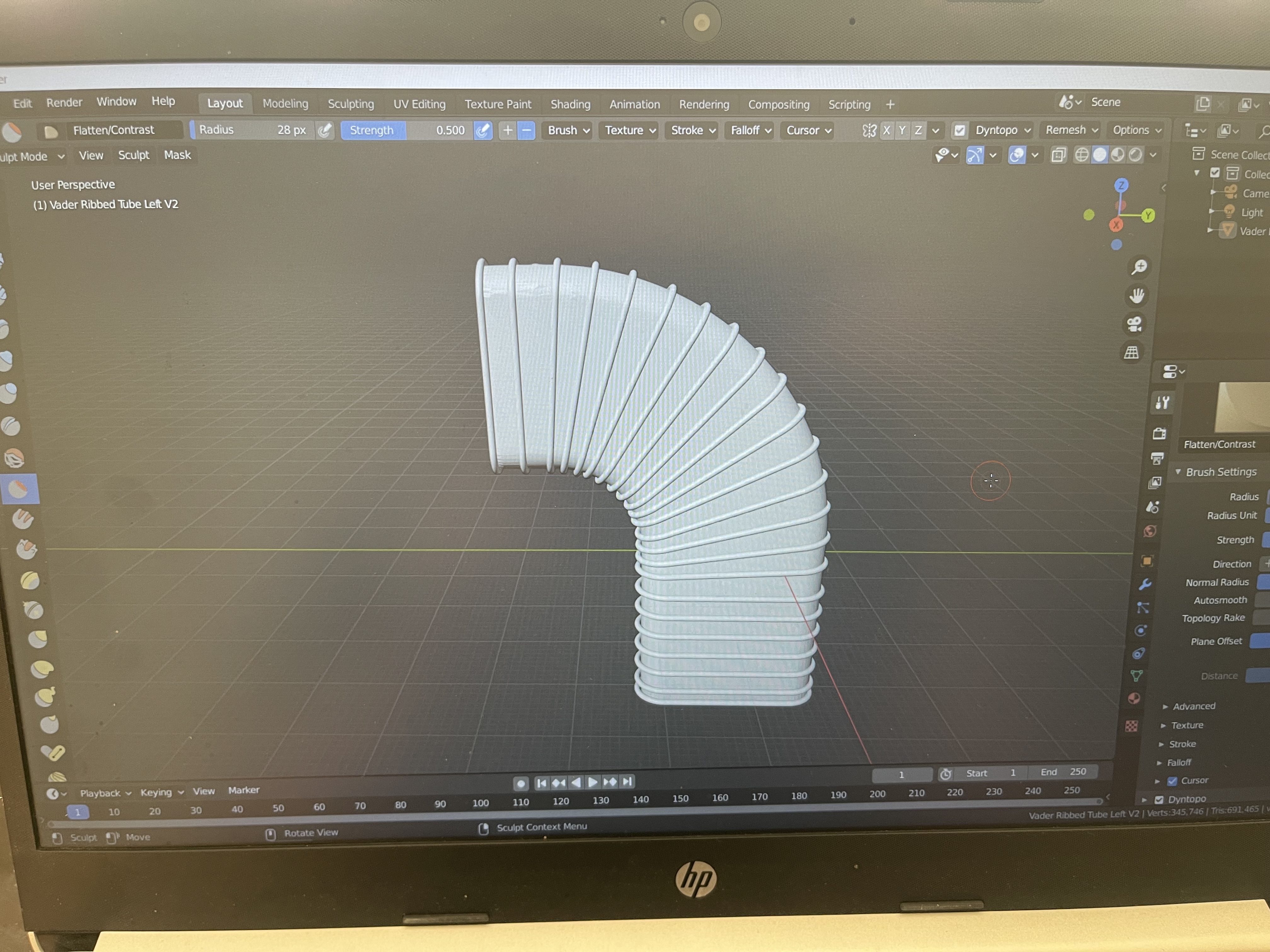Toggle Cursor checkbox in Brush Settings
Screen dimensions: 1270x952
1172,781
